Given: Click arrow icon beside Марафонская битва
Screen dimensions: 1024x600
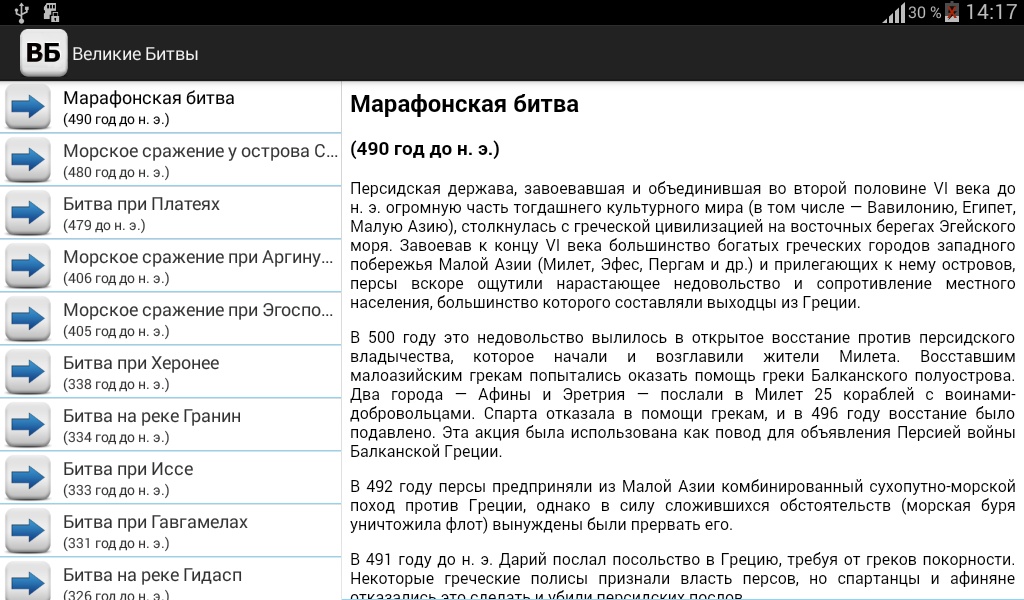Looking at the screenshot, I should (x=28, y=106).
